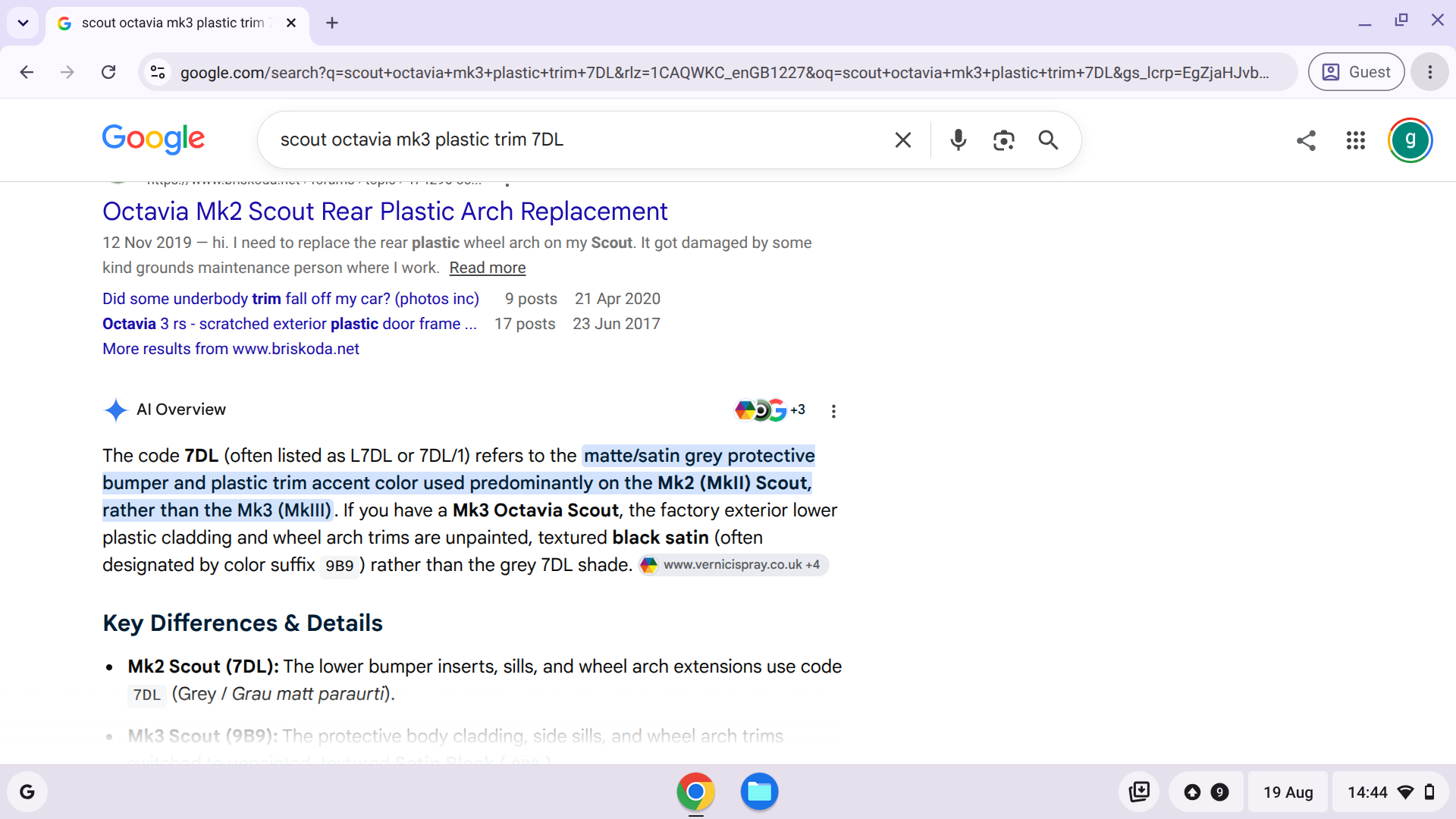This screenshot has height=819, width=1456.
Task: Go back to the previous page
Action: point(27,72)
